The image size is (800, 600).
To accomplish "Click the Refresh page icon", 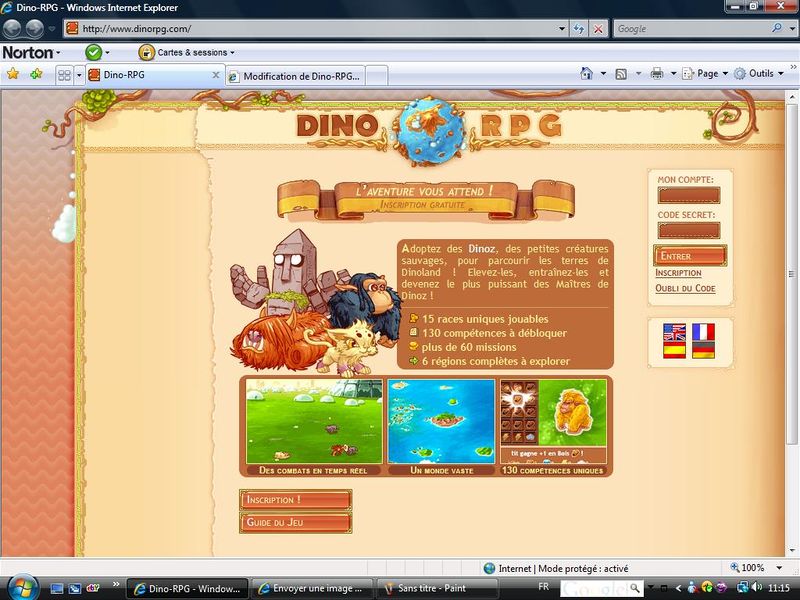I will [x=579, y=29].
